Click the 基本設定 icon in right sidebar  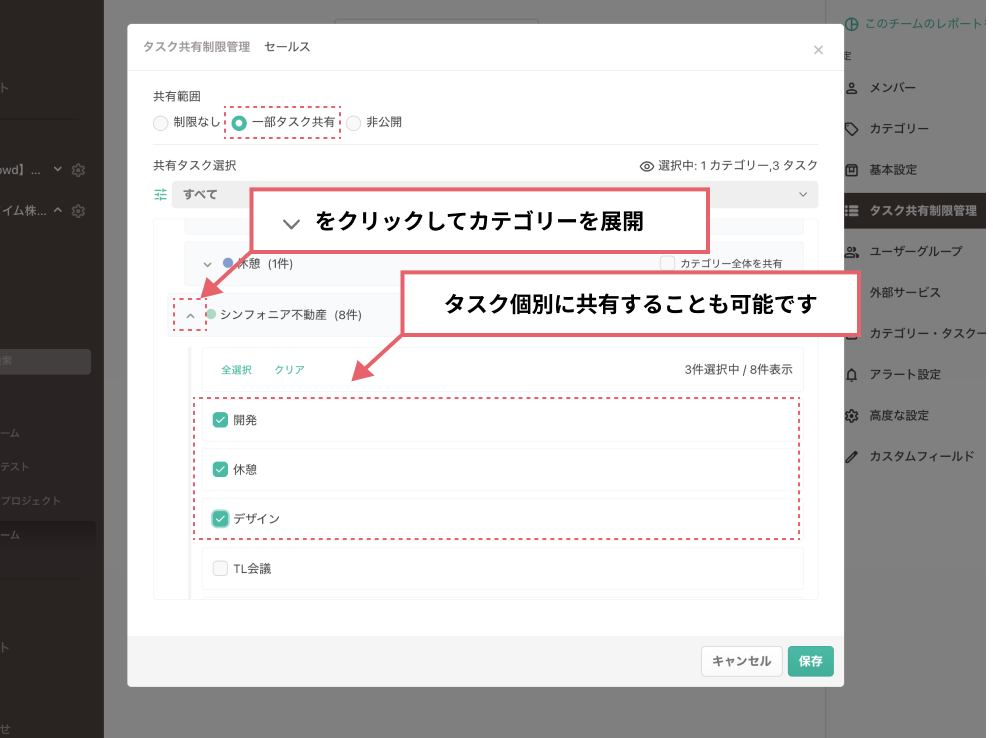[852, 170]
